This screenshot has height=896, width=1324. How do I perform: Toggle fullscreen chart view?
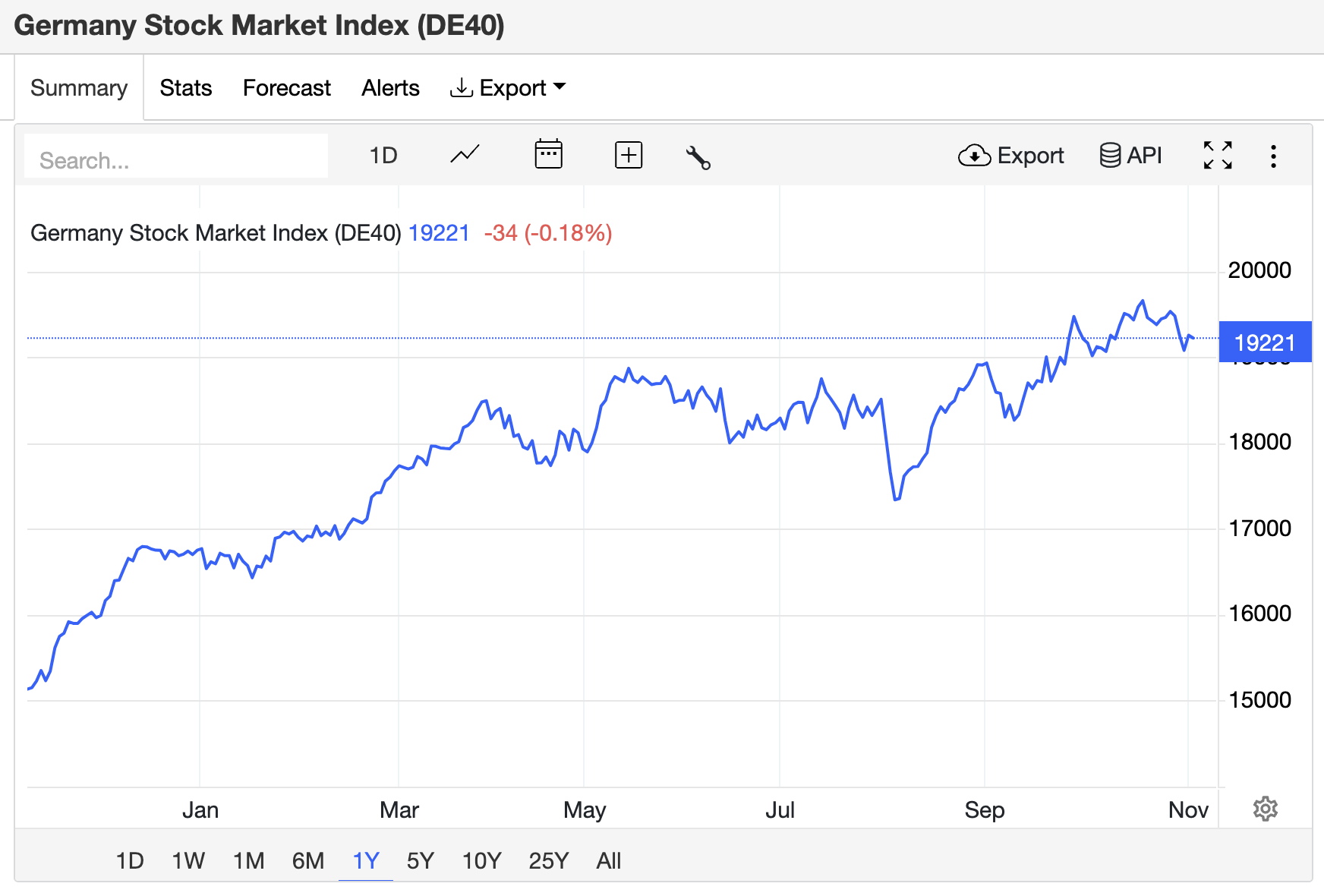click(x=1218, y=156)
